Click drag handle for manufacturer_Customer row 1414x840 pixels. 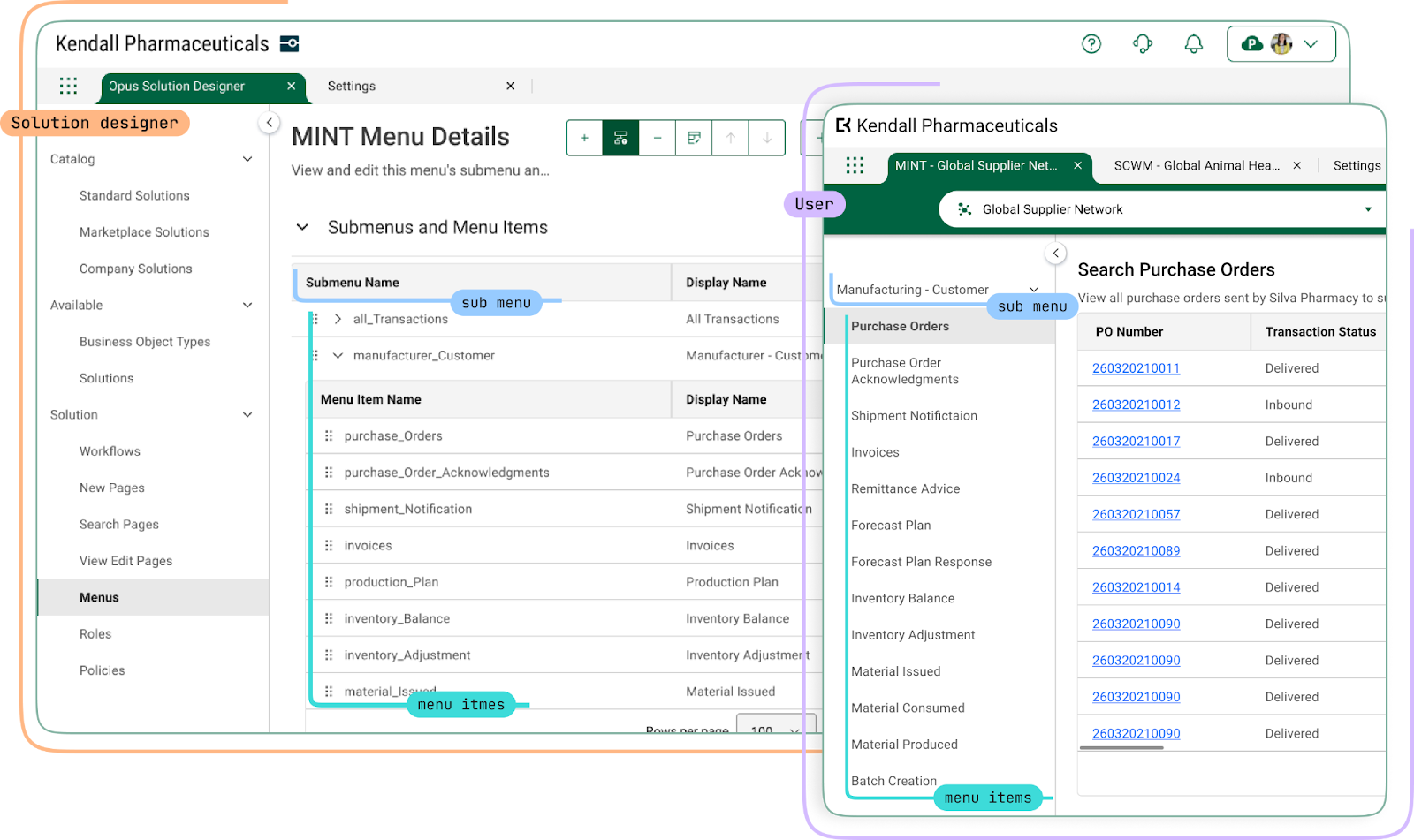click(315, 356)
